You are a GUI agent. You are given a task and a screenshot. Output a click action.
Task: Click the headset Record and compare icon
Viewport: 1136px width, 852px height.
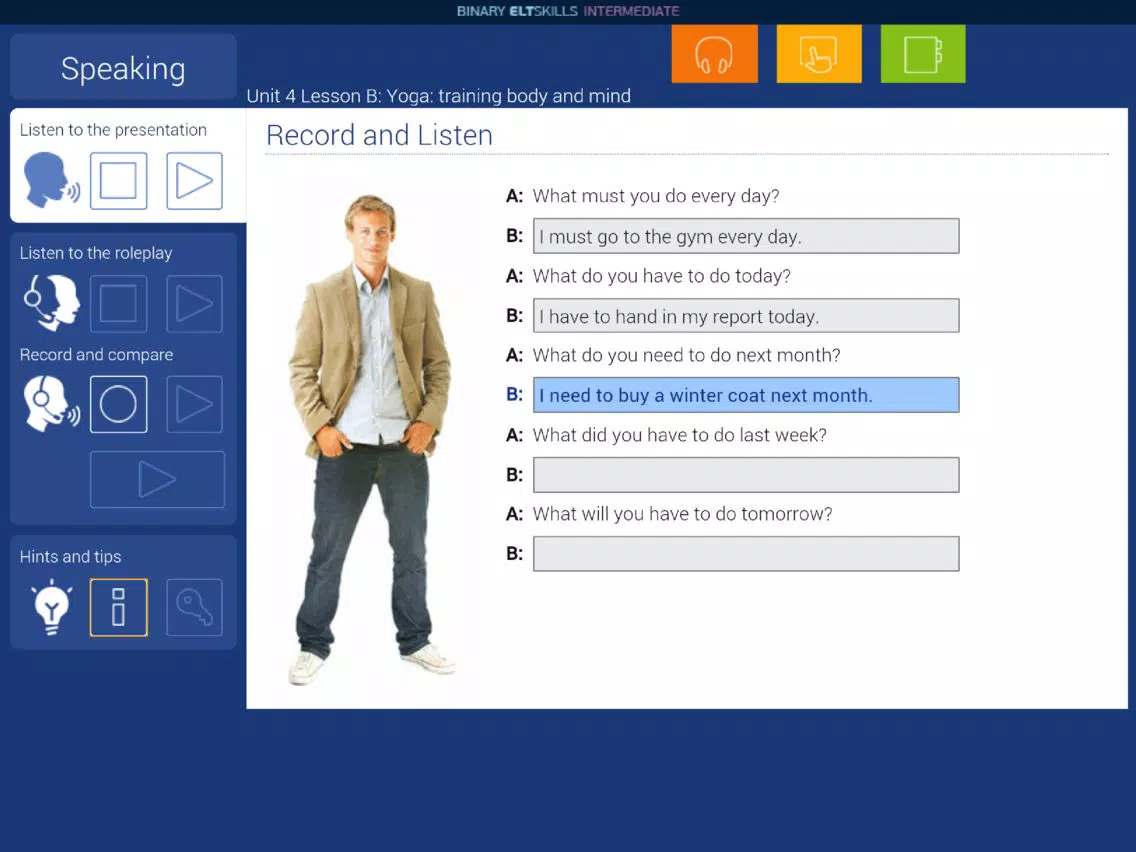(x=51, y=404)
